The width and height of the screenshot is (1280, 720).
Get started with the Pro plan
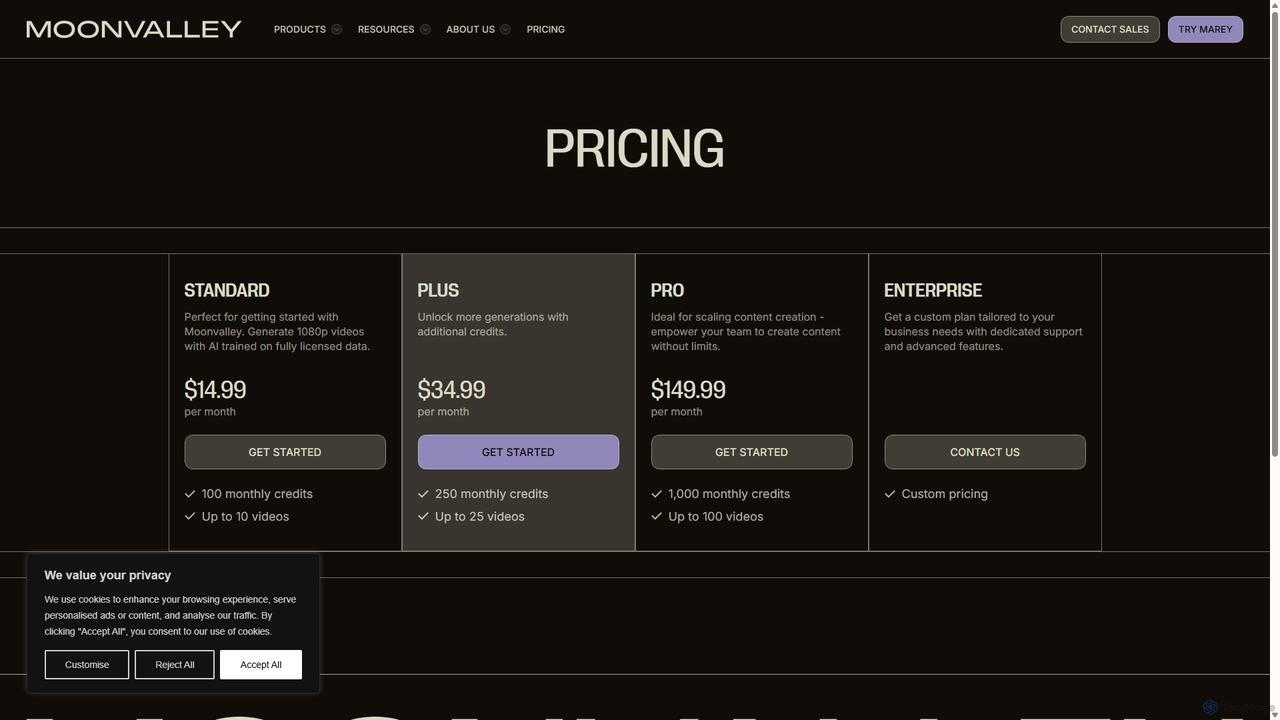(752, 452)
